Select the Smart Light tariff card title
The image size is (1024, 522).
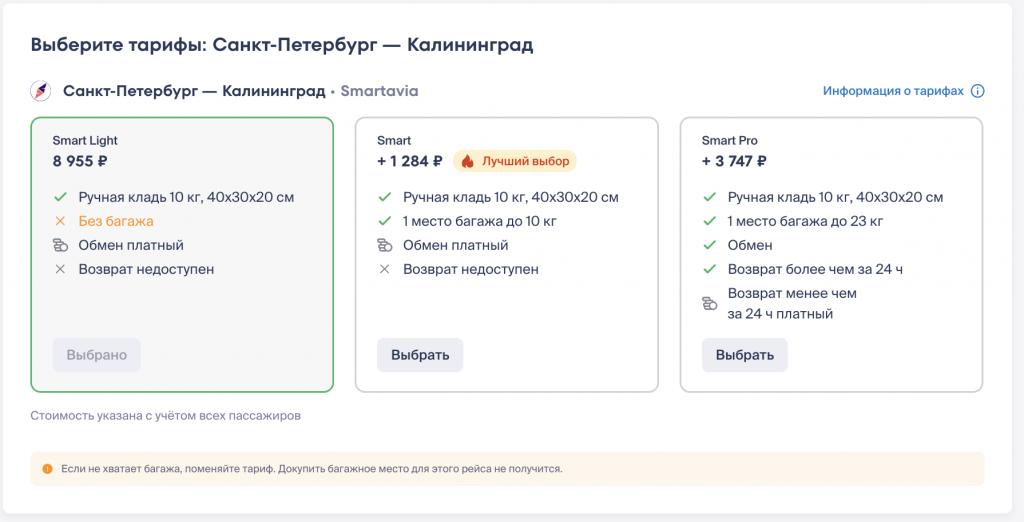point(85,141)
